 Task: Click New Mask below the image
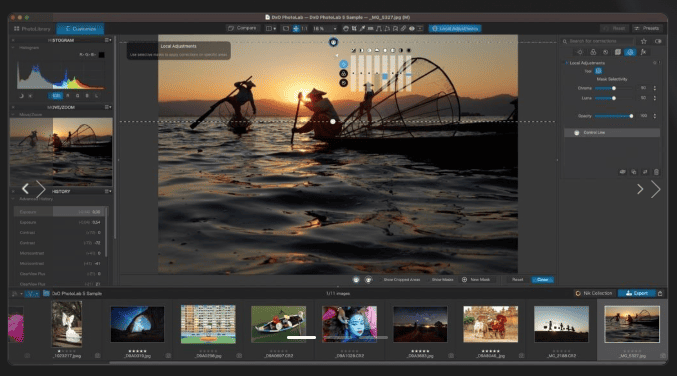tap(476, 280)
